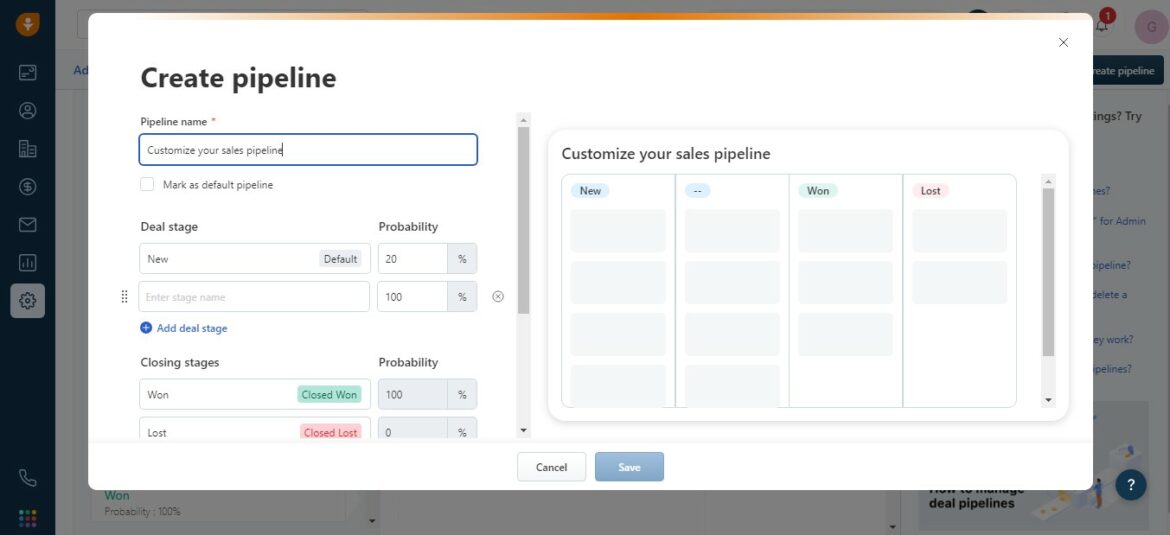Open the Deals dollar icon in sidebar
This screenshot has width=1170, height=535.
click(28, 187)
